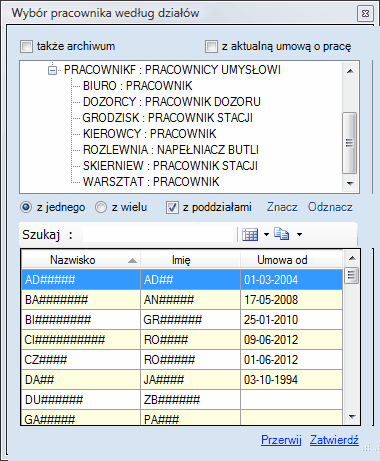Click the table grid view icon
380x461 pixels.
[x=250, y=235]
